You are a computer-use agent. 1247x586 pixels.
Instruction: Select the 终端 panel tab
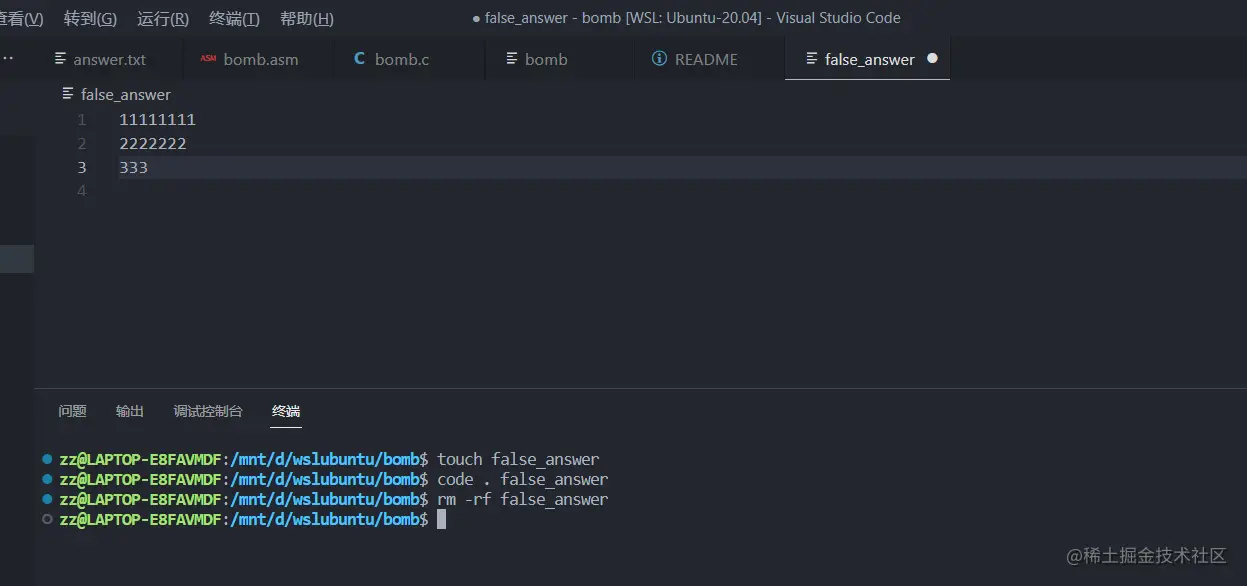pyautogui.click(x=286, y=411)
